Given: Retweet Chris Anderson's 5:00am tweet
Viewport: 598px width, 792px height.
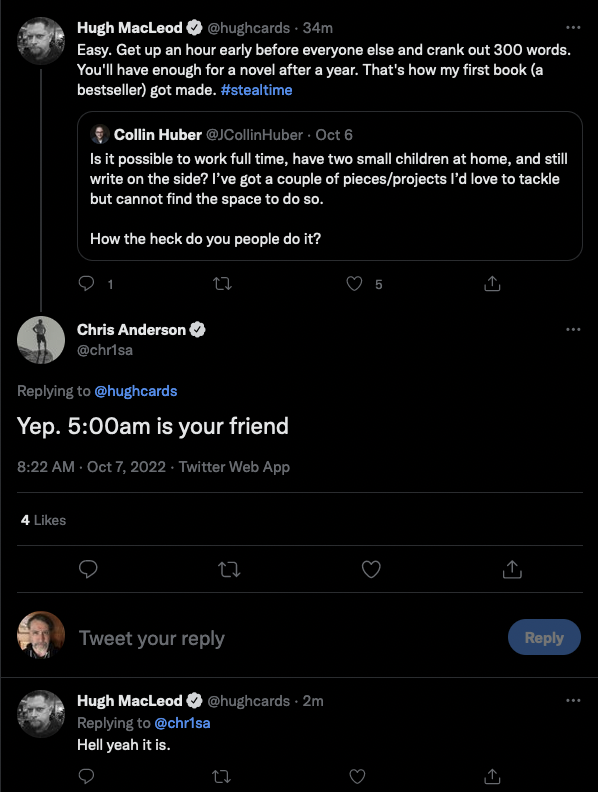Looking at the screenshot, I should pyautogui.click(x=229, y=569).
